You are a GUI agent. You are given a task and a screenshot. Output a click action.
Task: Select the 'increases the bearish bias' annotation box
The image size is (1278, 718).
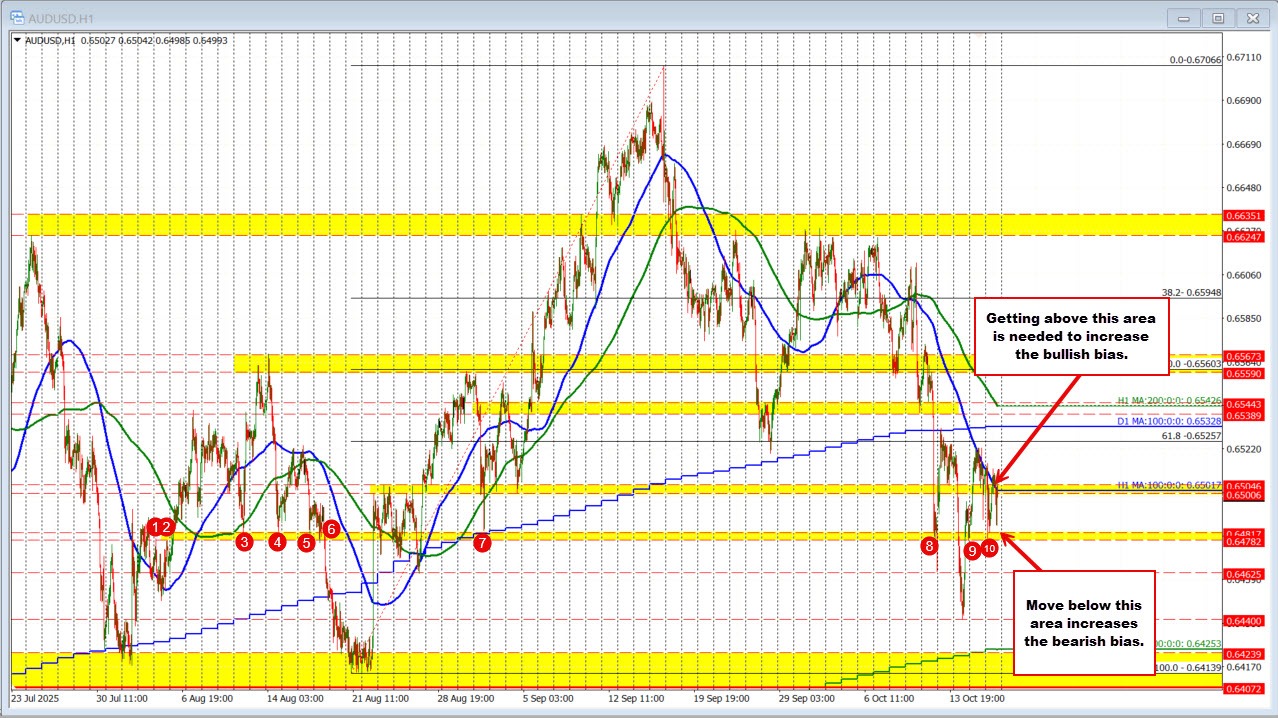click(1084, 622)
